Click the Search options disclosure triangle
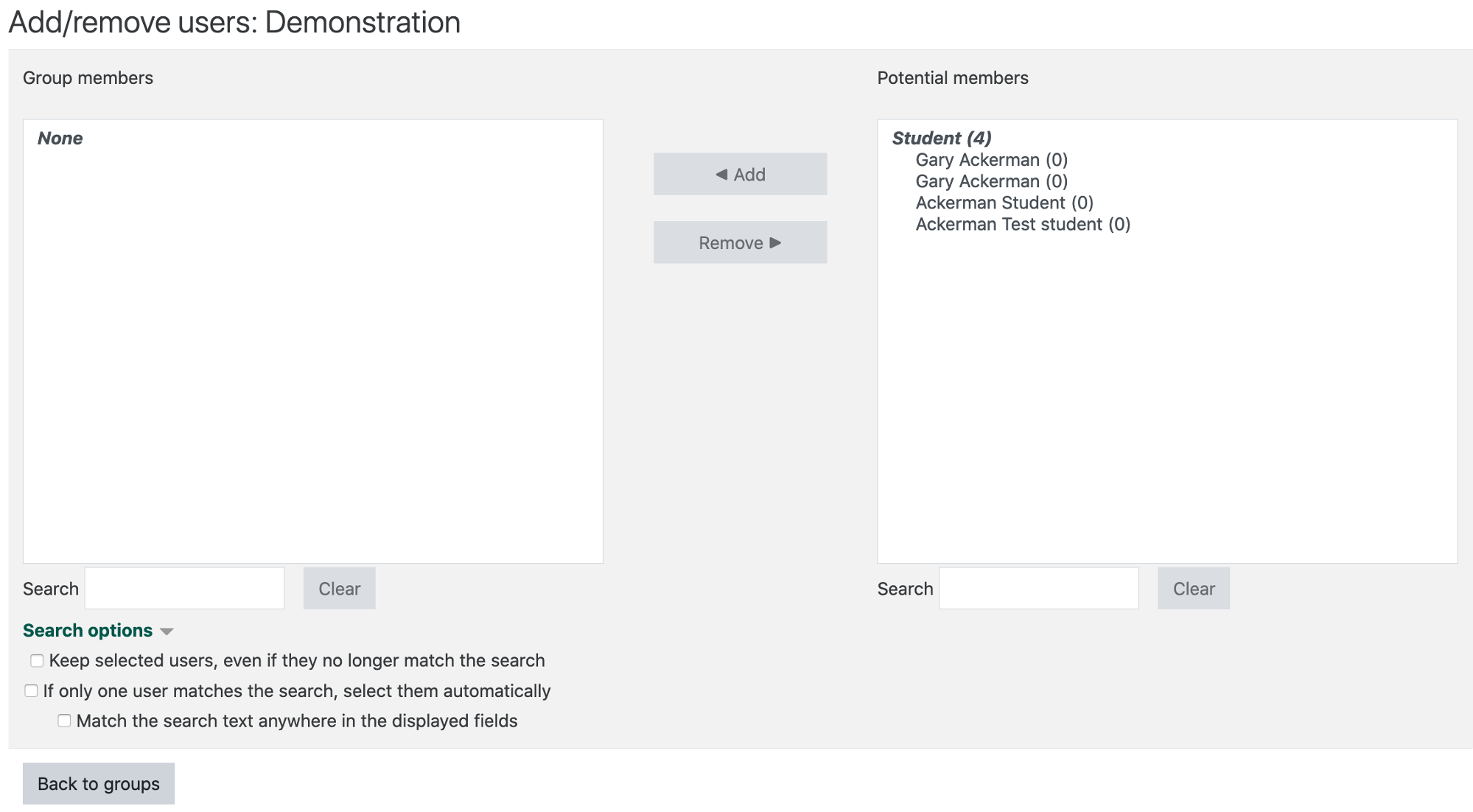Viewport: 1473px width, 812px height. pyautogui.click(x=168, y=631)
